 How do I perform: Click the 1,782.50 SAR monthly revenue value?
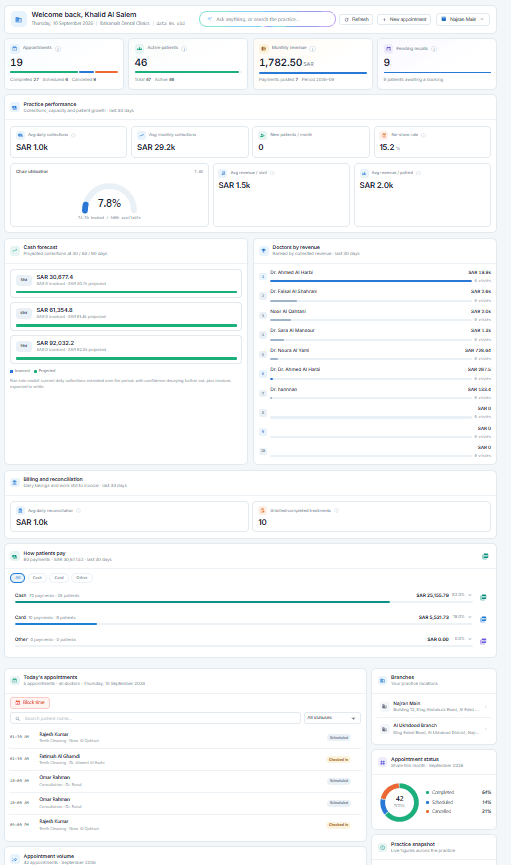pos(286,63)
